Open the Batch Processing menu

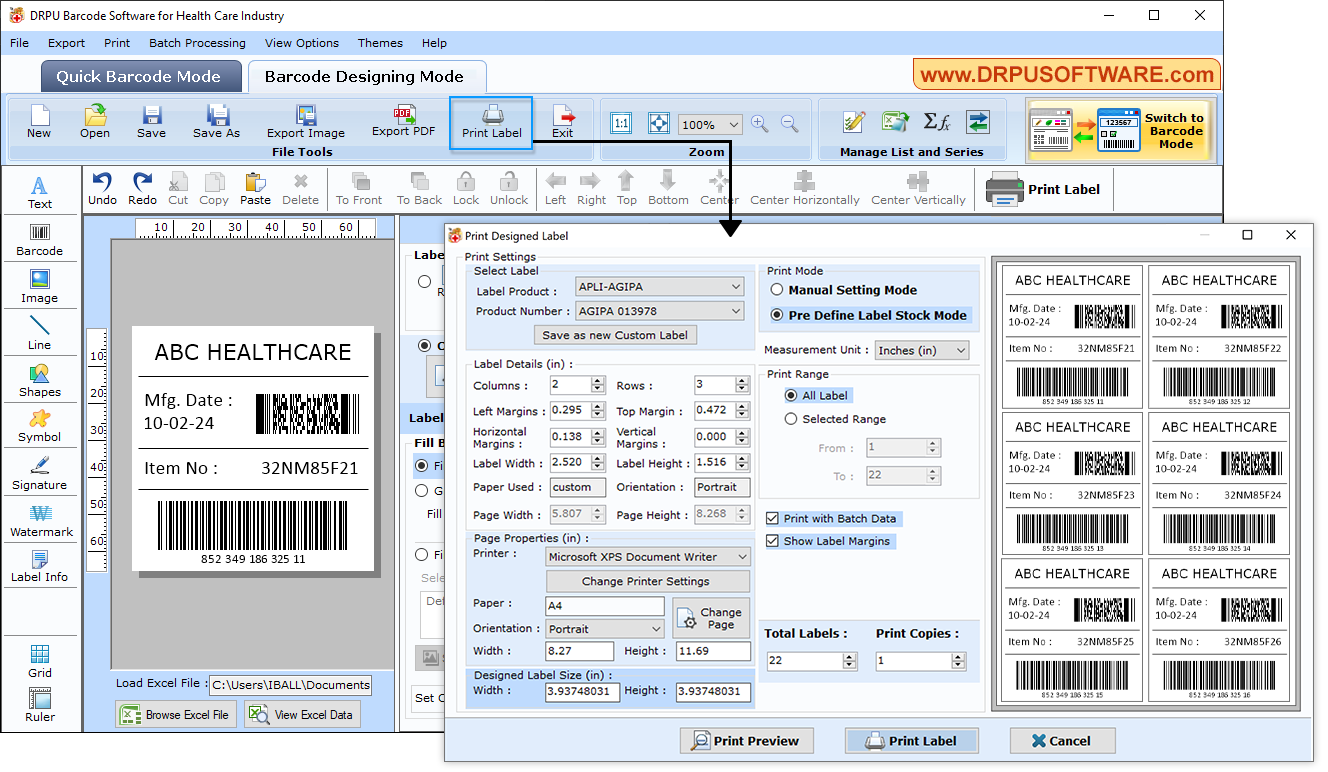click(x=197, y=43)
